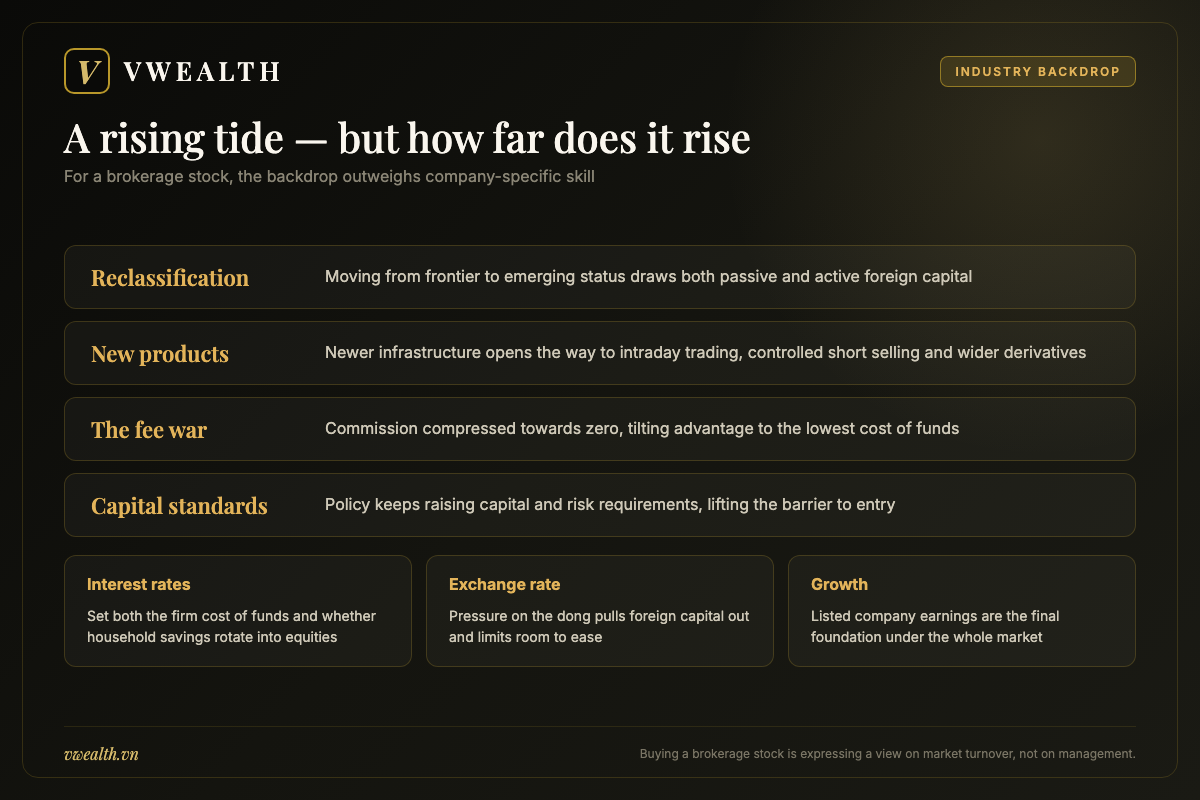Open the Growth card

pyautogui.click(x=962, y=611)
